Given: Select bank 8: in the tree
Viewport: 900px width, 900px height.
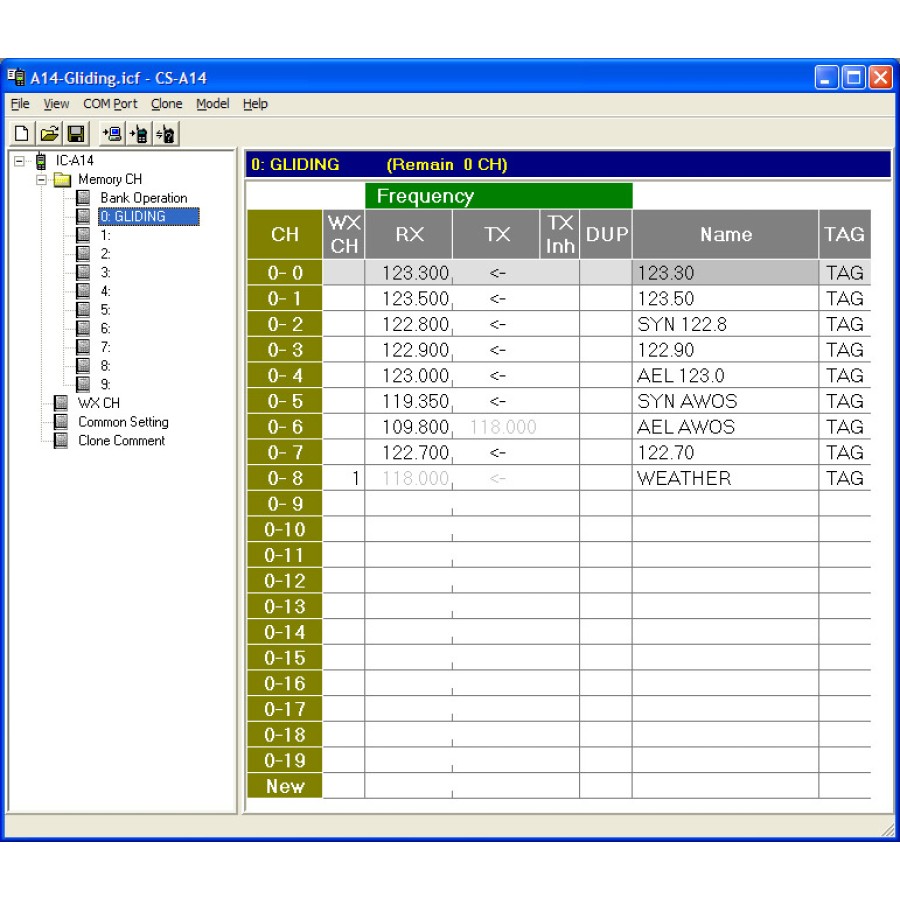Looking at the screenshot, I should 106,366.
